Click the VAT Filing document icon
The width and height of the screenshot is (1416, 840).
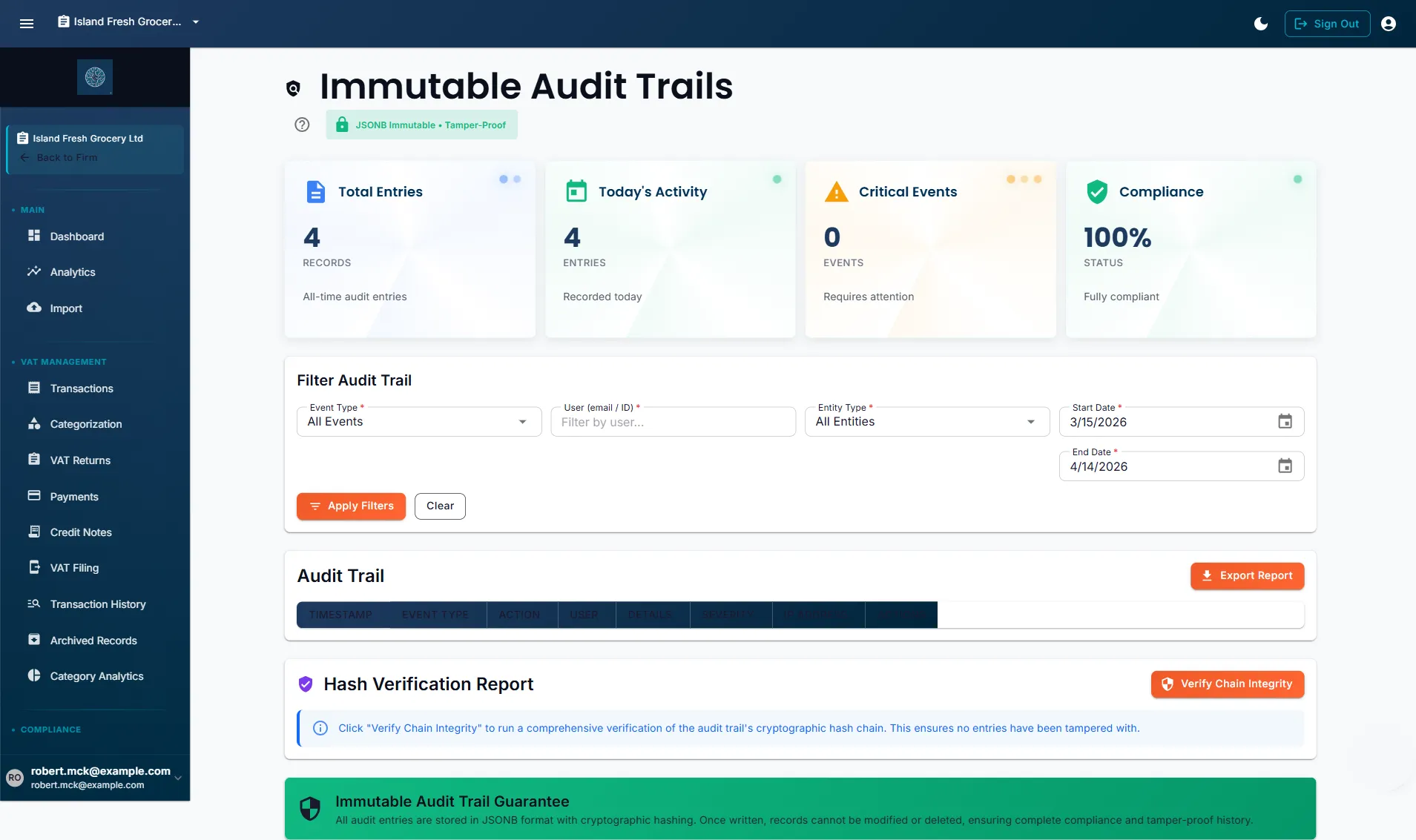tap(34, 567)
